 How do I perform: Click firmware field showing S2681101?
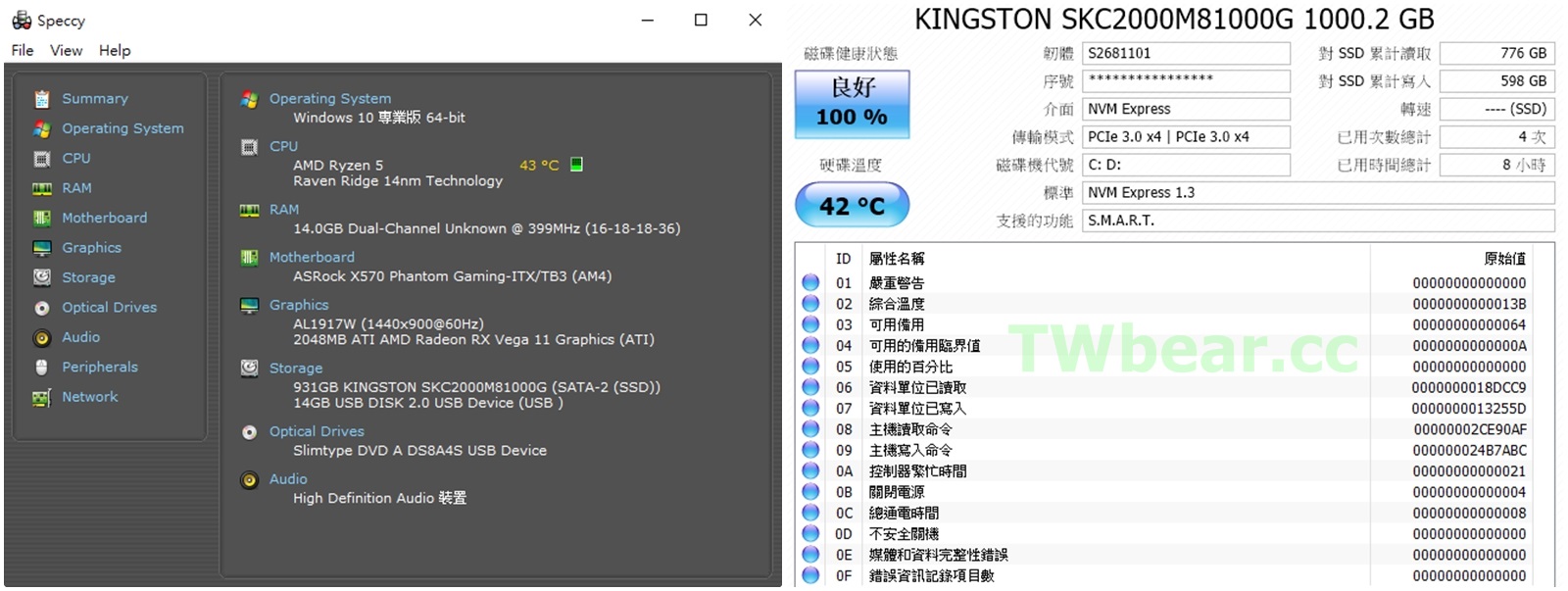1186,53
